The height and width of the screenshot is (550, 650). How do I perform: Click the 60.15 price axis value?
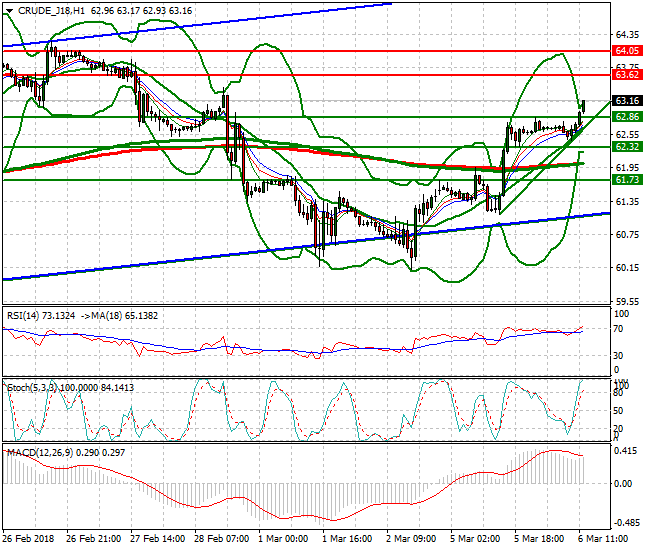pyautogui.click(x=627, y=268)
